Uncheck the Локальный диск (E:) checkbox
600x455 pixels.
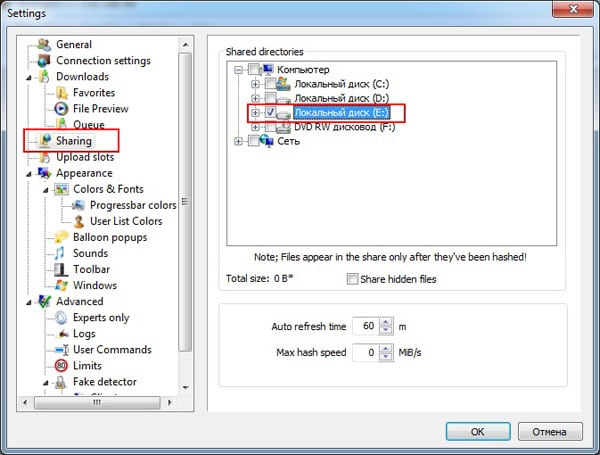271,113
